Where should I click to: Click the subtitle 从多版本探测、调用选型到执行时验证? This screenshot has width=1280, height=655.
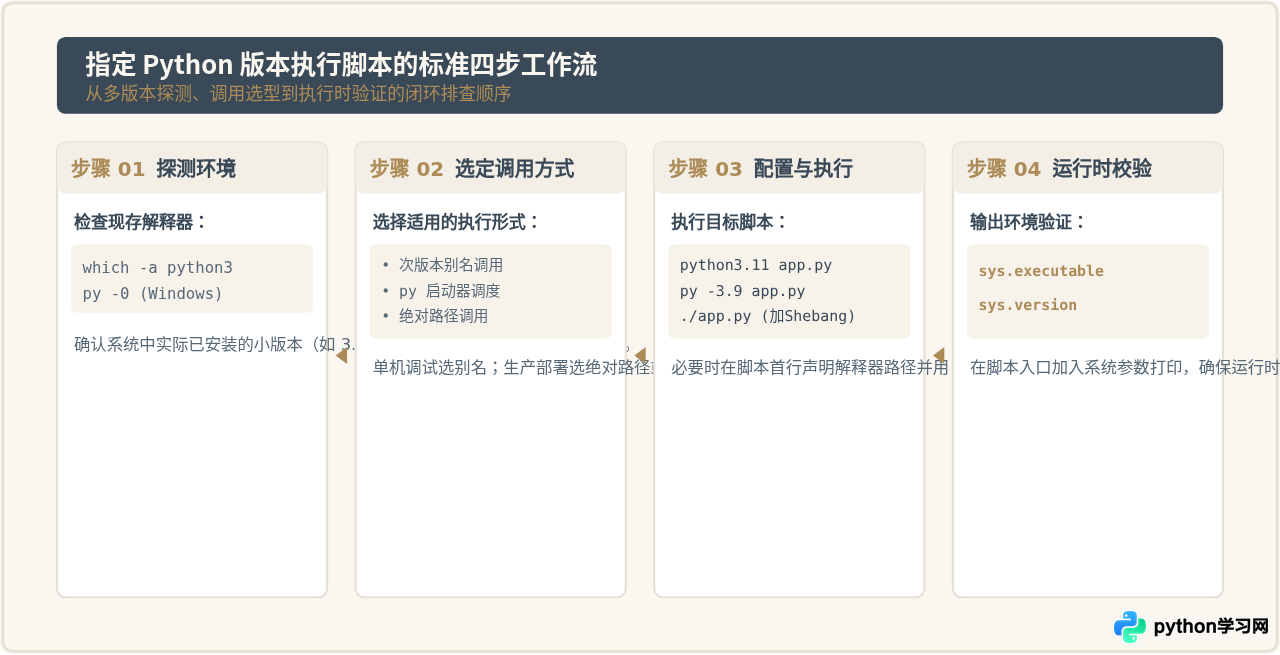[298, 94]
